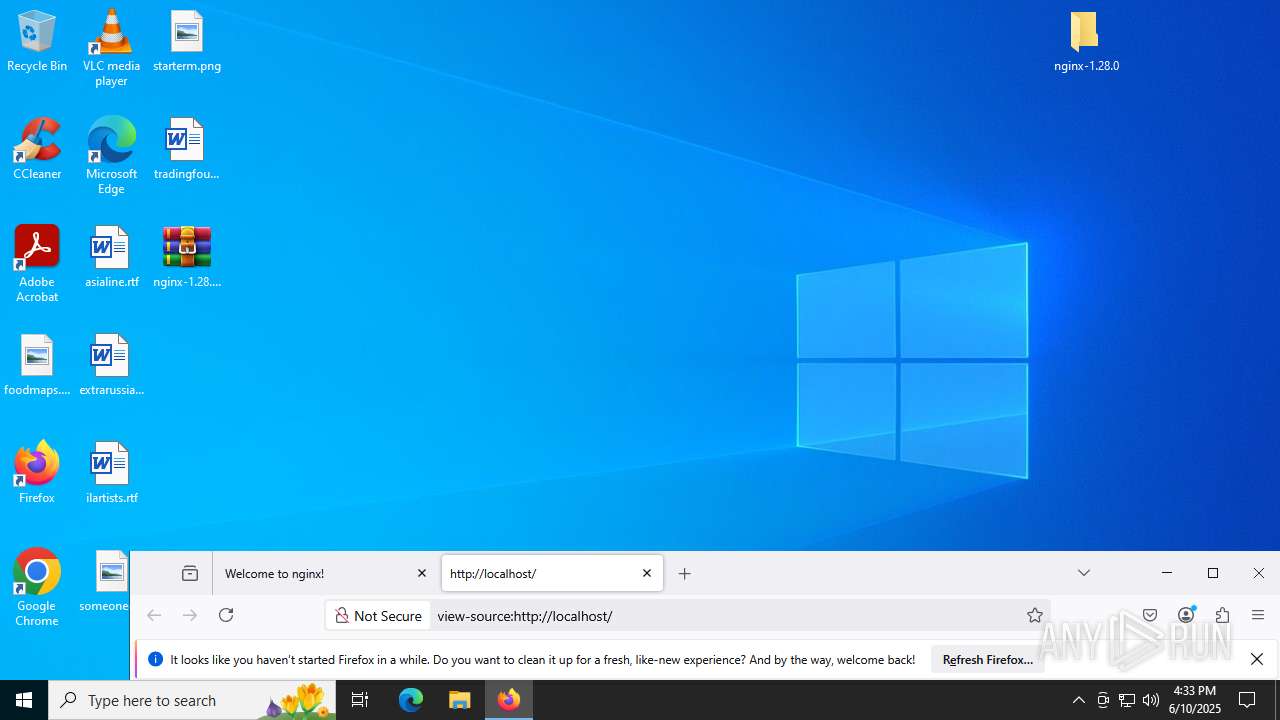The image size is (1280, 720).
Task: Open network status tray icon
Action: coord(1127,700)
